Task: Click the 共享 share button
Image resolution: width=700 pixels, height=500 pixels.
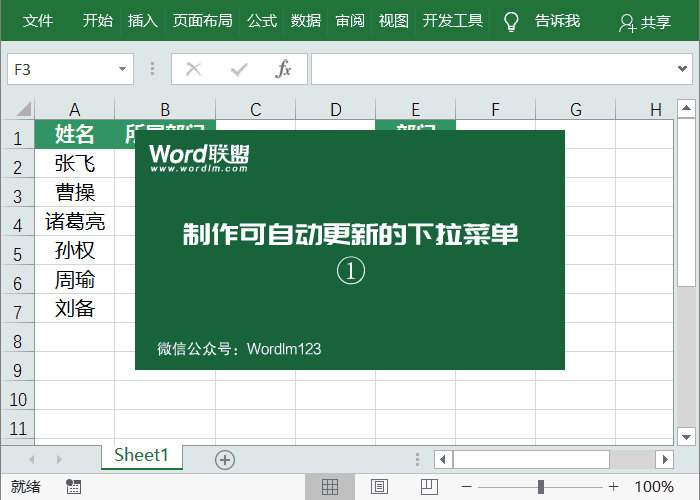Action: coord(645,22)
